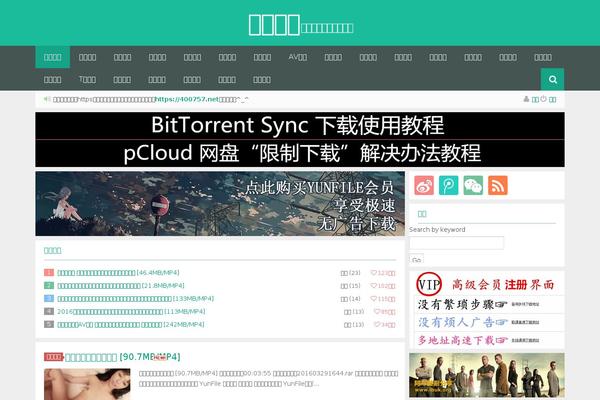Open the movie cast poster thumbnail
Image resolution: width=600 pixels, height=400 pixels.
[x=487, y=375]
